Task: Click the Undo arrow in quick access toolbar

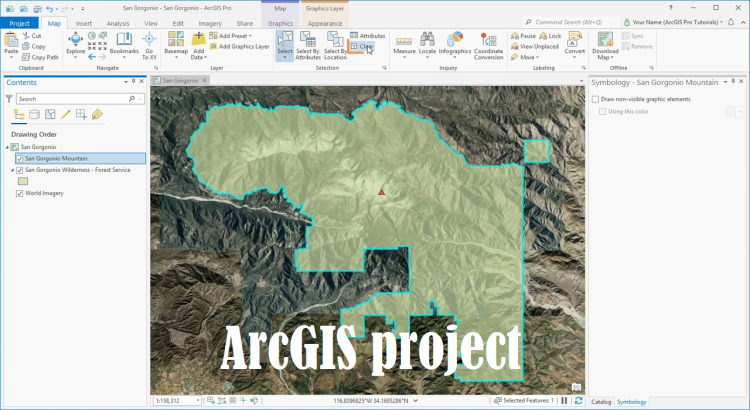Action: click(x=49, y=9)
